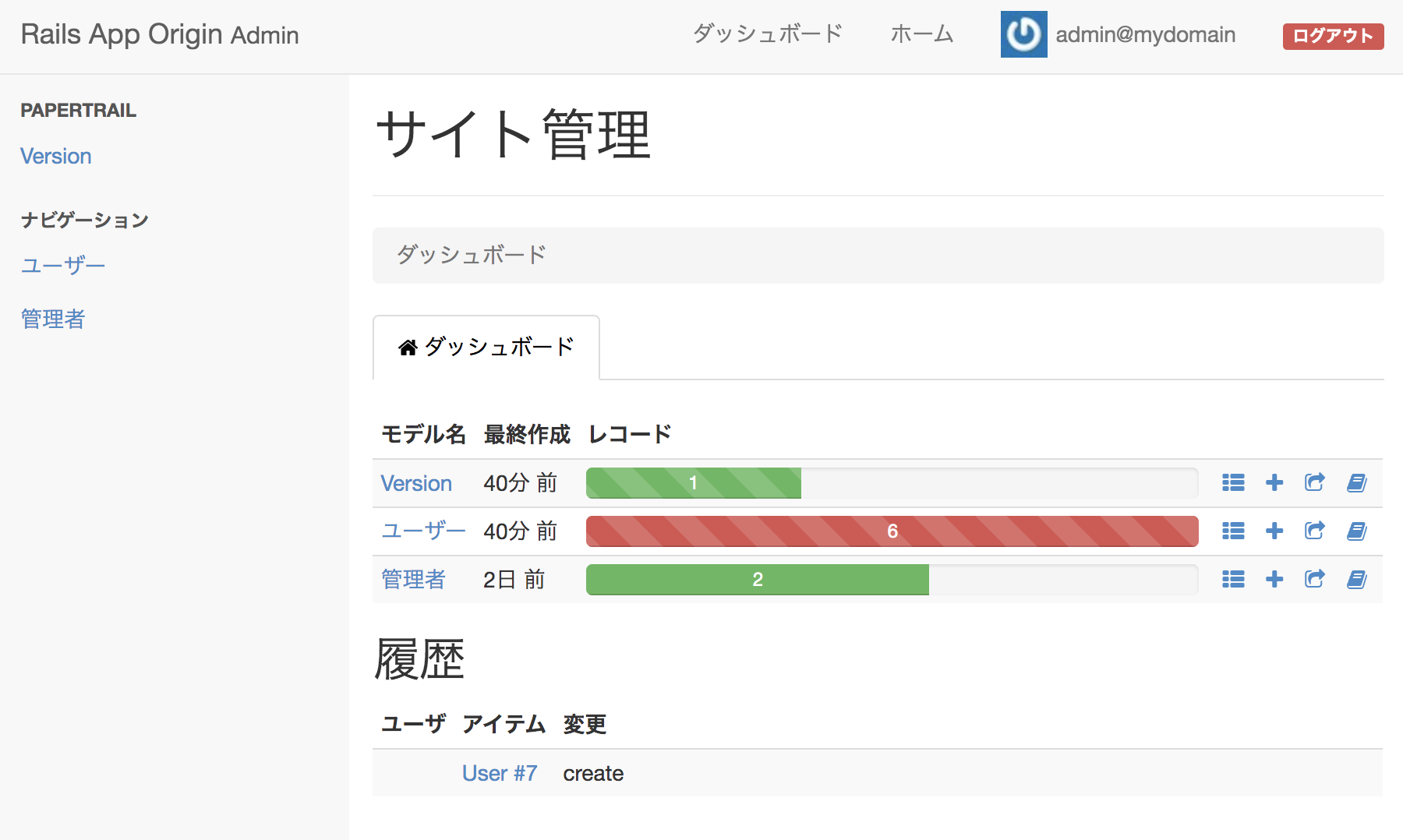Viewport: 1403px width, 840px height.
Task: Click export icon in 管理者 row
Action: click(1315, 580)
